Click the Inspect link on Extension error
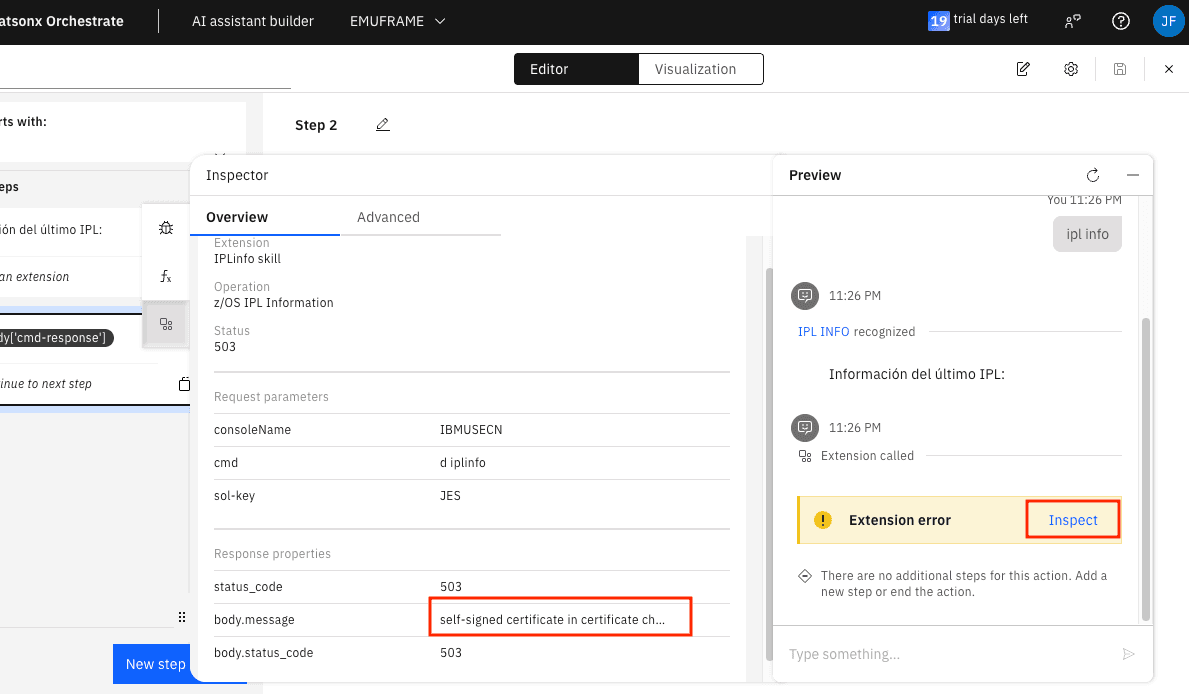The height and width of the screenshot is (694, 1189). 1073,520
